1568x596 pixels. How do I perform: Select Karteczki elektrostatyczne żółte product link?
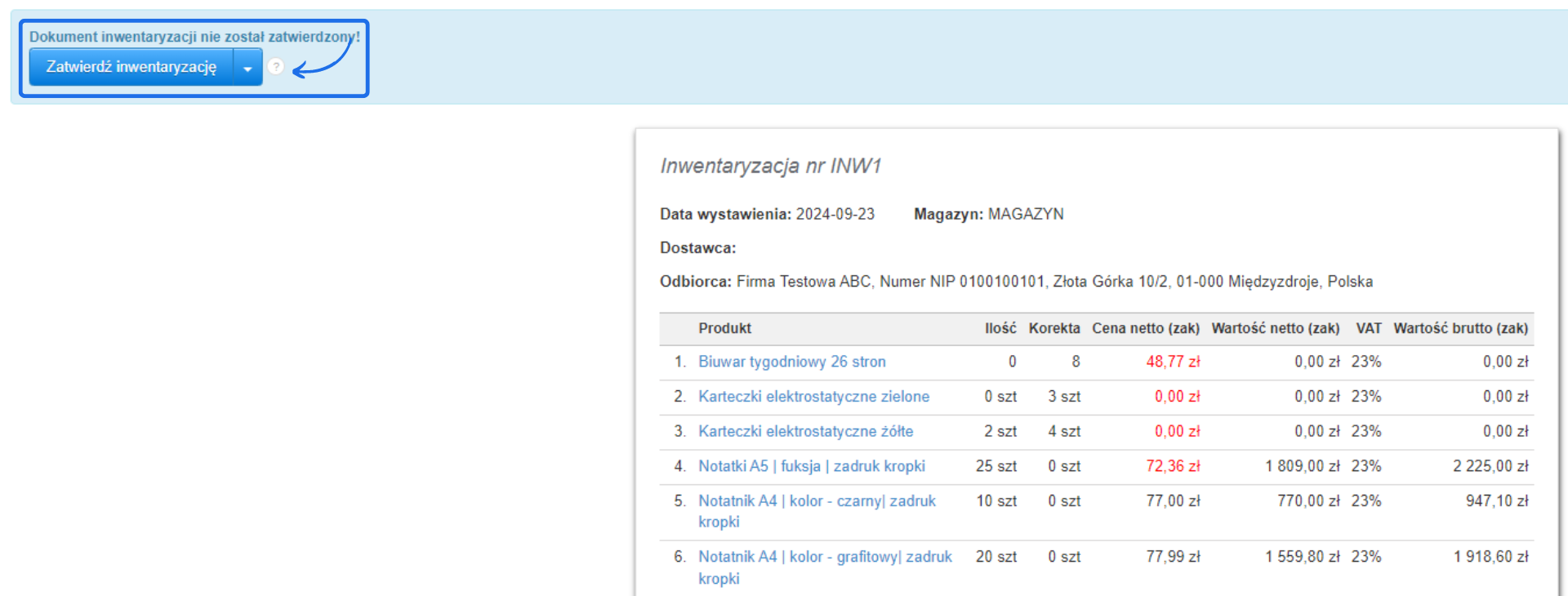coord(805,431)
